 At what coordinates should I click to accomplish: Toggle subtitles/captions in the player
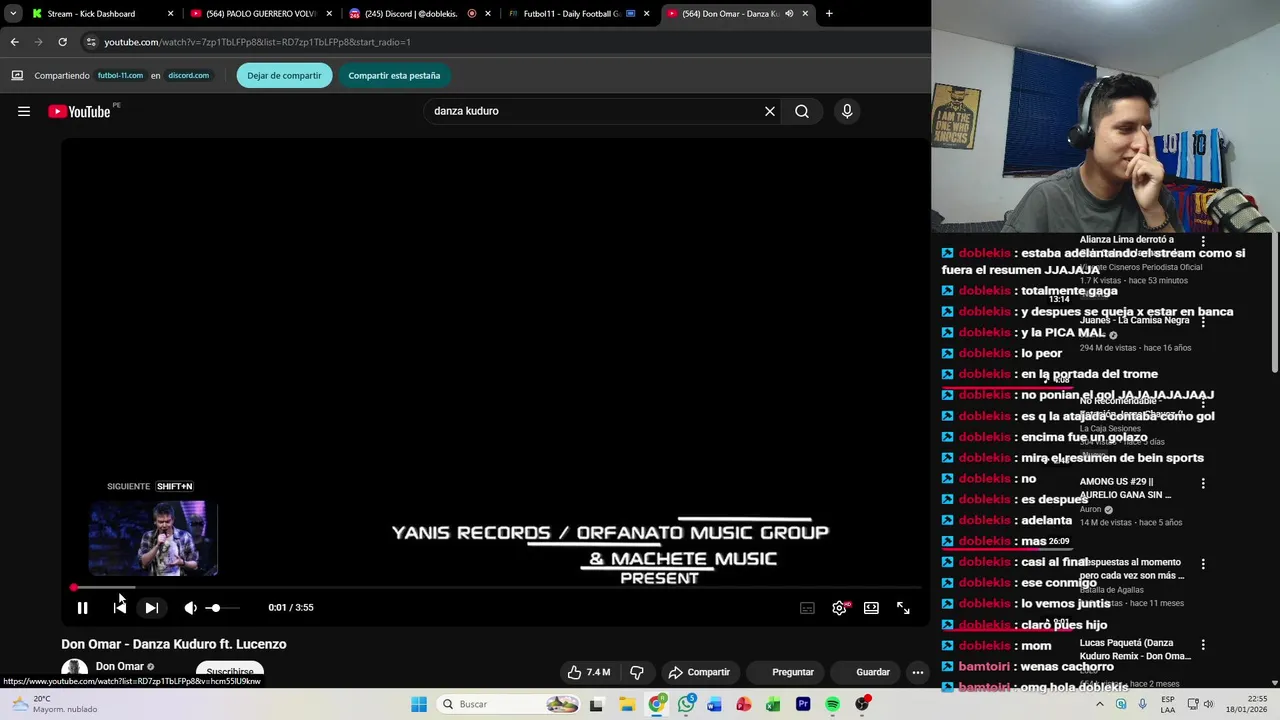pos(807,607)
